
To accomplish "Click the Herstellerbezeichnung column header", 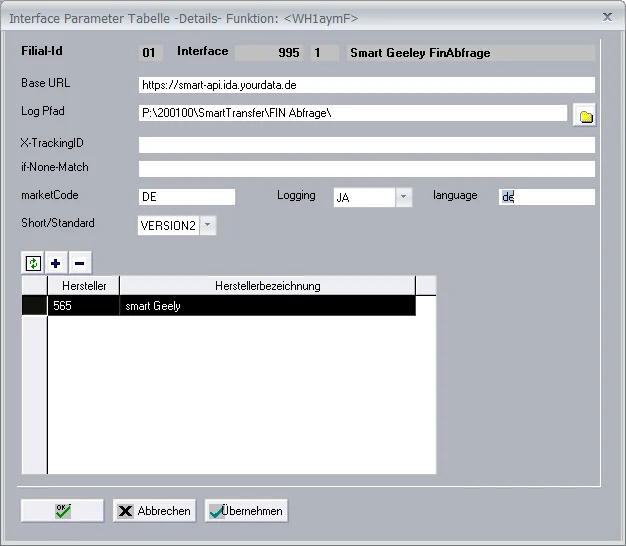I will pyautogui.click(x=267, y=286).
